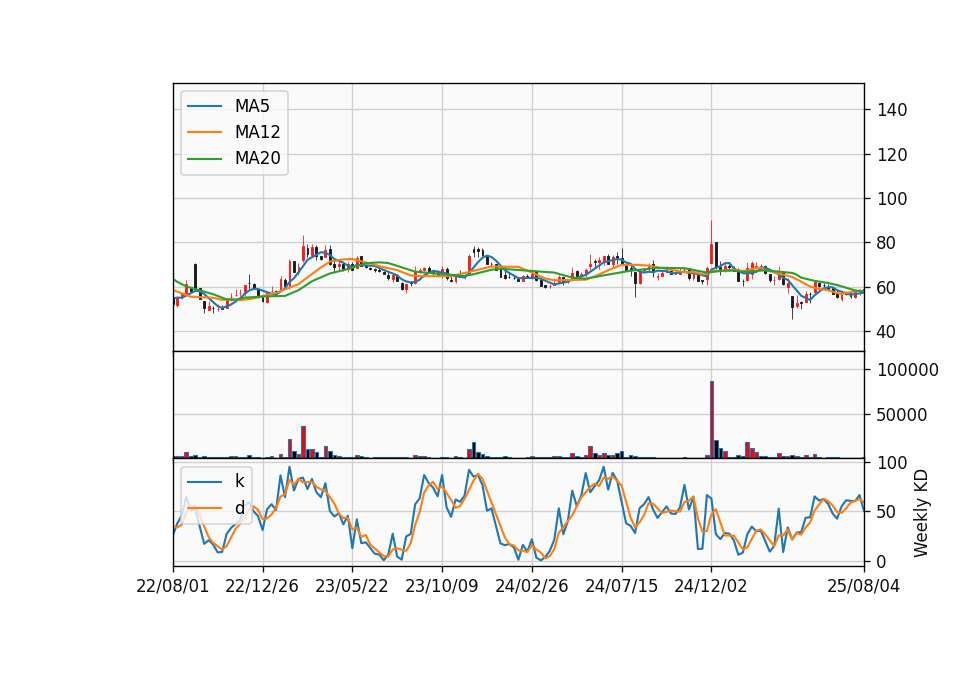Screen dimensions: 960x690
Task: Click the MA5 legend label
Action: (x=252, y=106)
